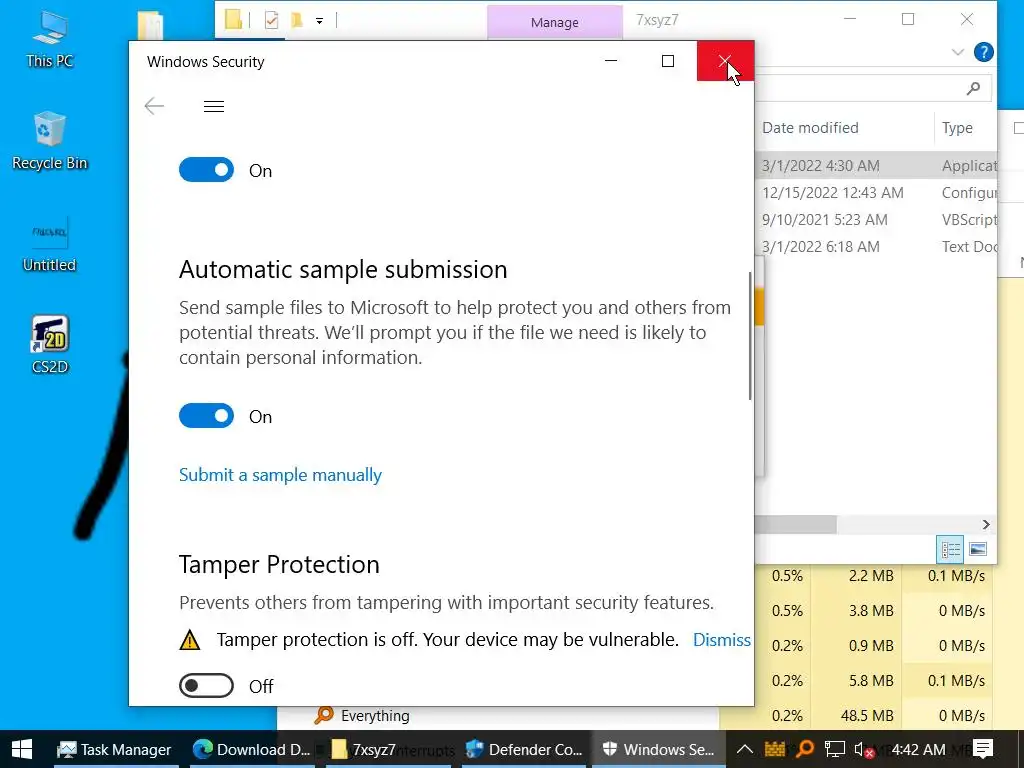Show hidden tray icons chevron

(744, 749)
